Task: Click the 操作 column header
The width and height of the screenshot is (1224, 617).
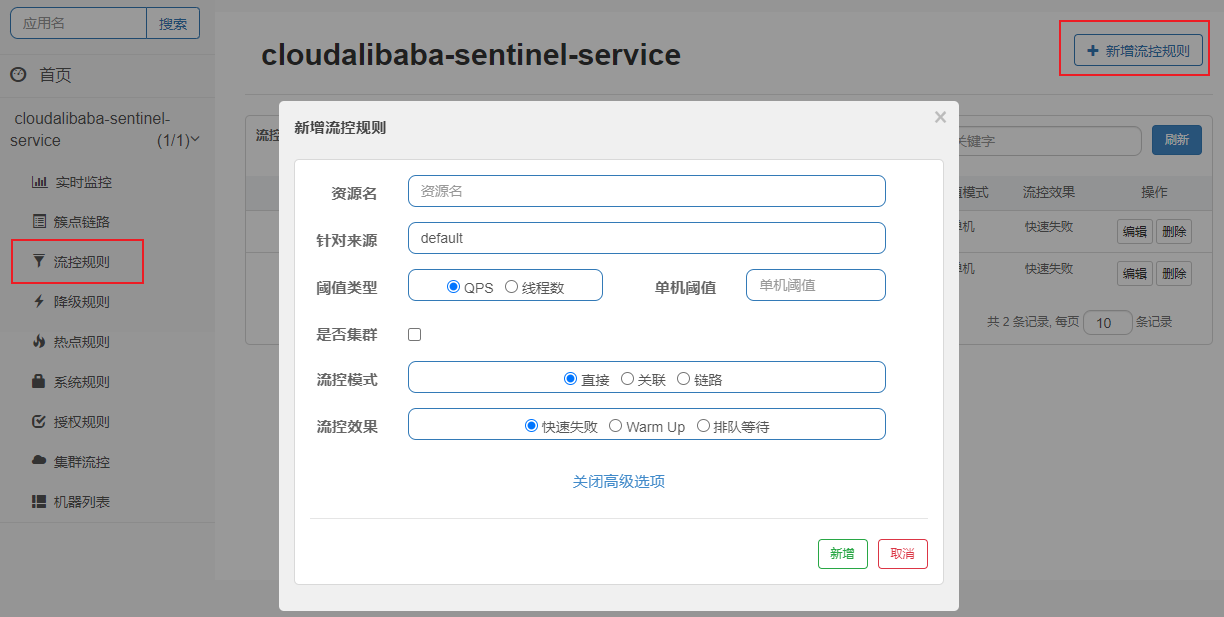Action: 1154,192
